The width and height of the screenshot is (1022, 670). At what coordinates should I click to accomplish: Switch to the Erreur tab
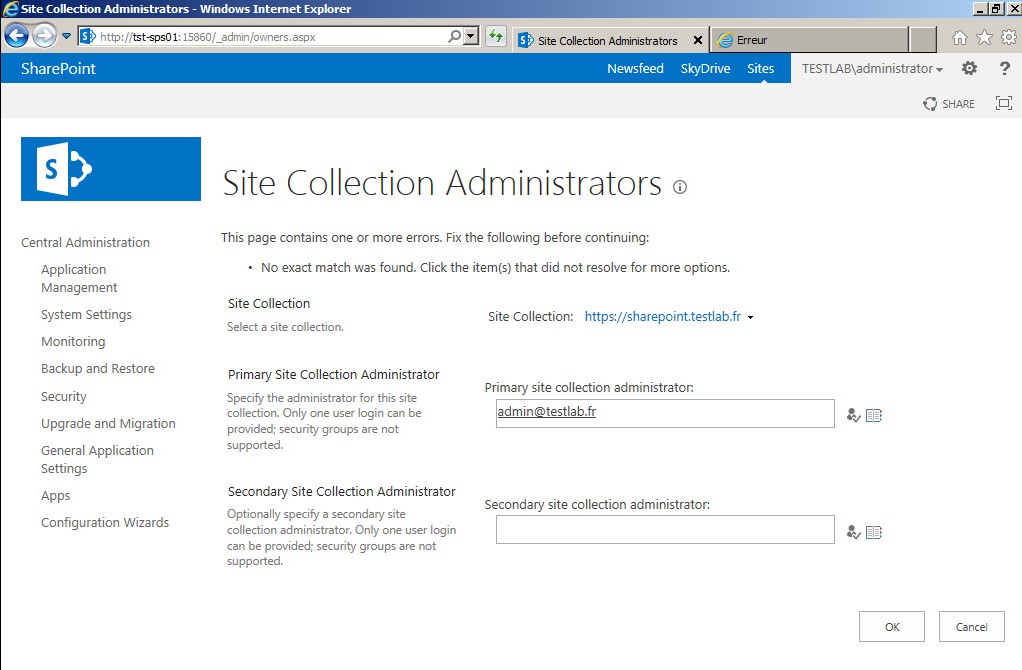[x=810, y=40]
